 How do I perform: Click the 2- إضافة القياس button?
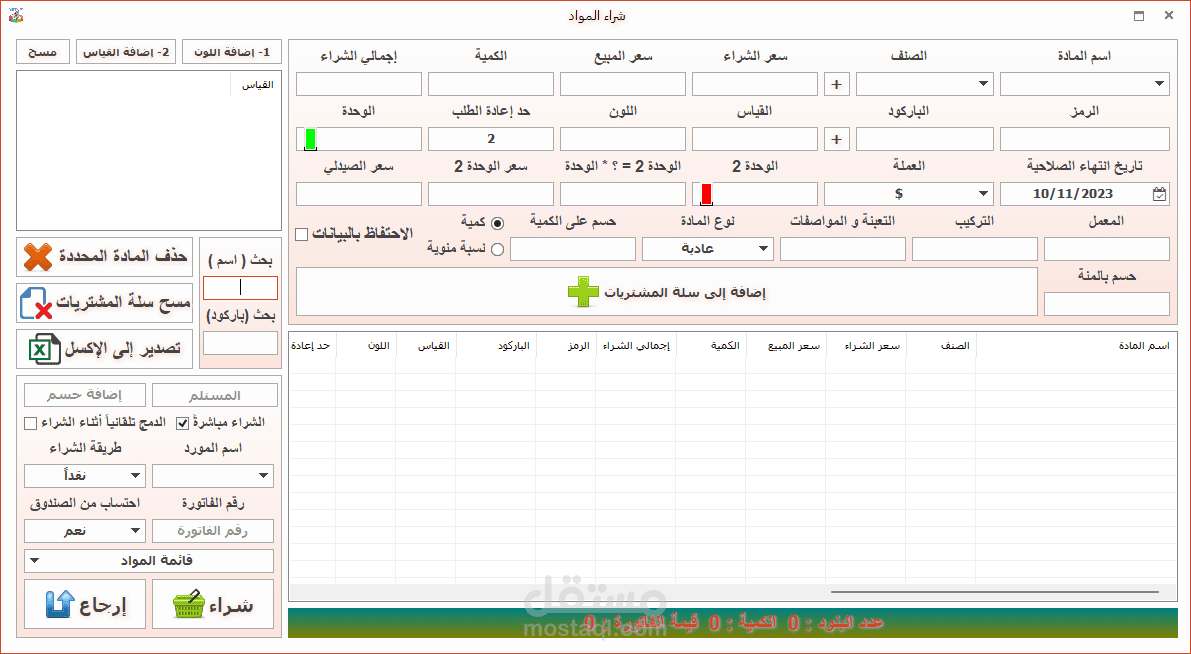click(126, 52)
